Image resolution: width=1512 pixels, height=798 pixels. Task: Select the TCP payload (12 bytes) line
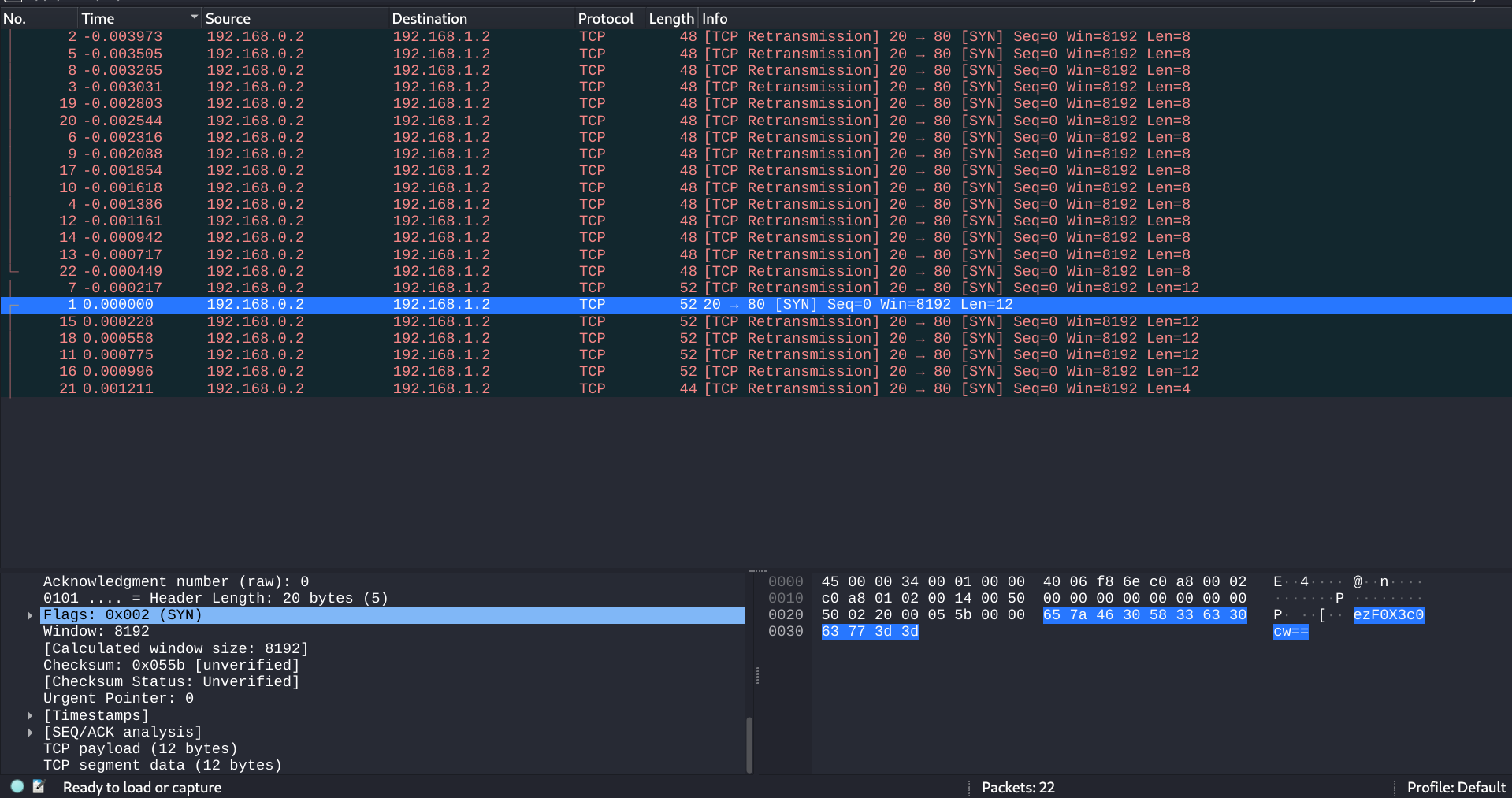click(140, 748)
